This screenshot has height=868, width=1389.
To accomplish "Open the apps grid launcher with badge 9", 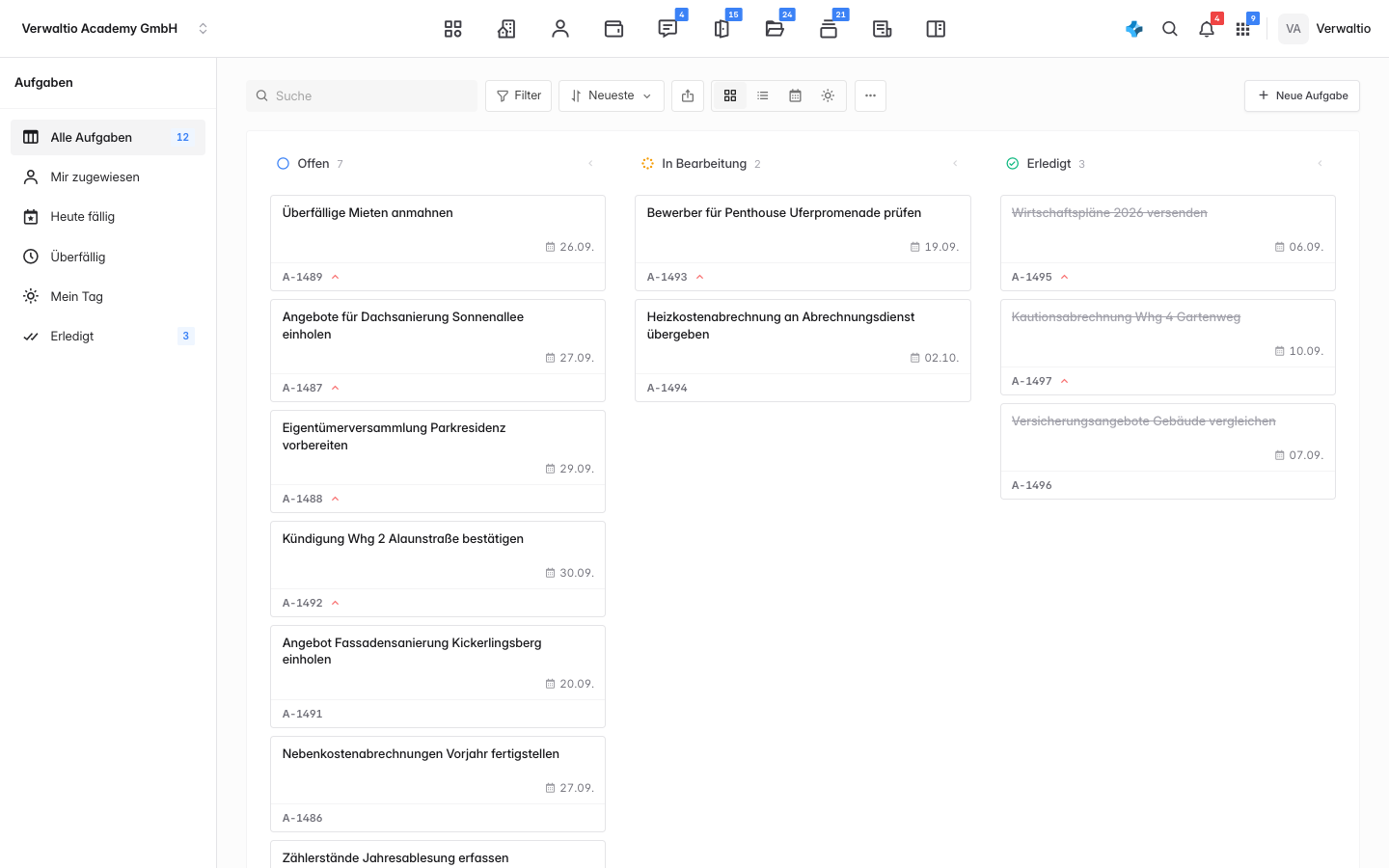I will 1242,29.
